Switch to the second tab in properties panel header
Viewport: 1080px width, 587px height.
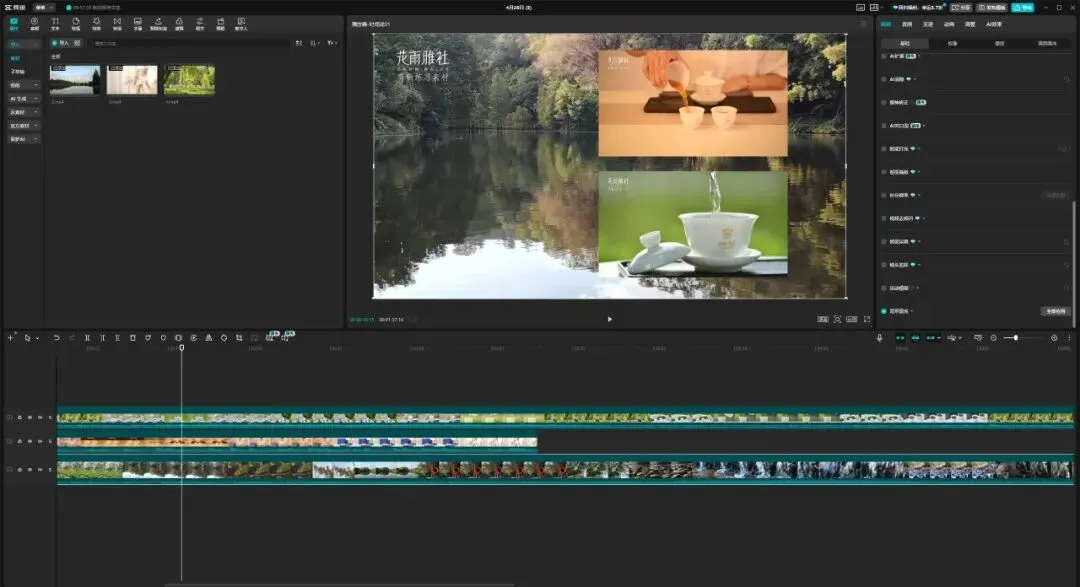tap(907, 24)
